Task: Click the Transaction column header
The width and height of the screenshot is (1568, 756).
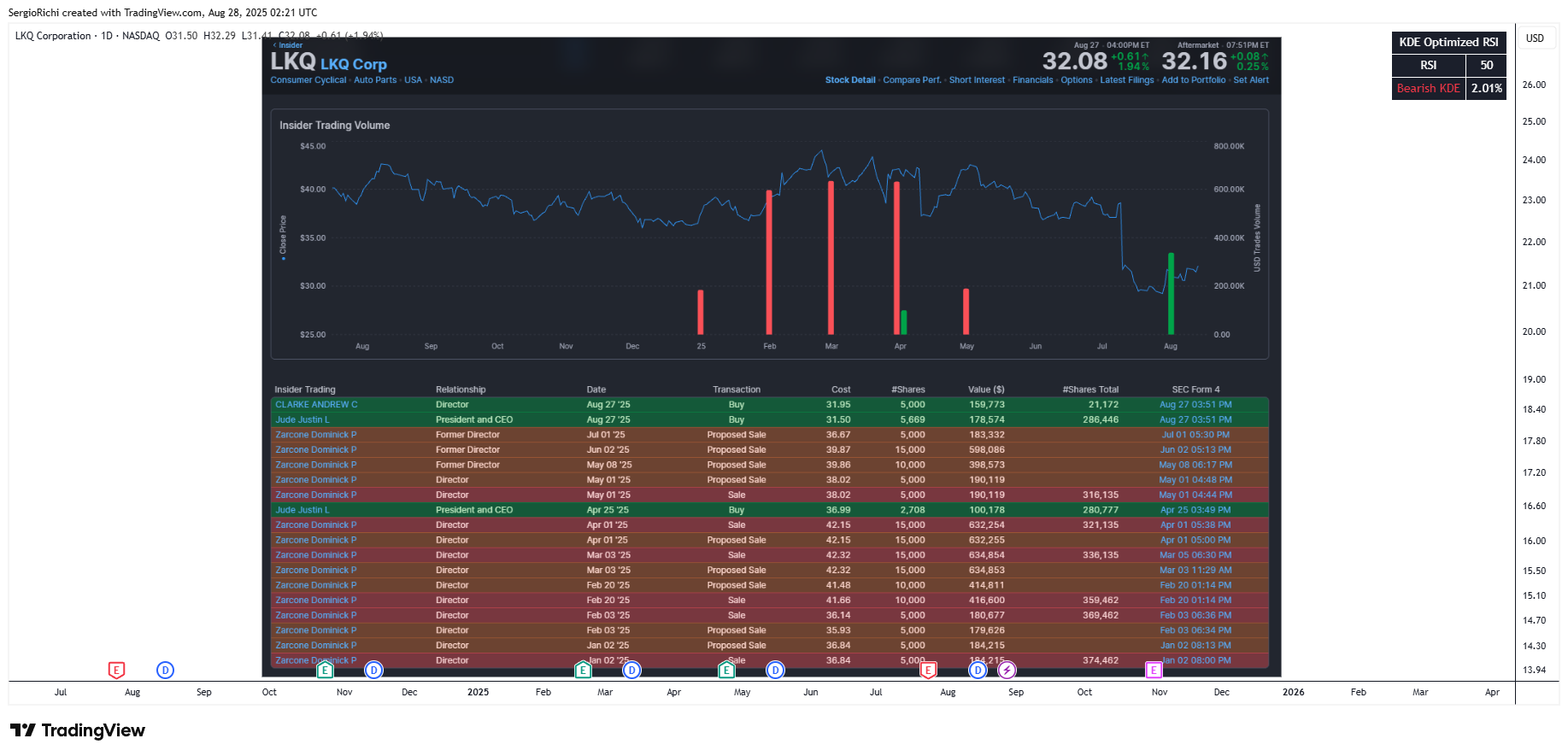Action: point(737,390)
